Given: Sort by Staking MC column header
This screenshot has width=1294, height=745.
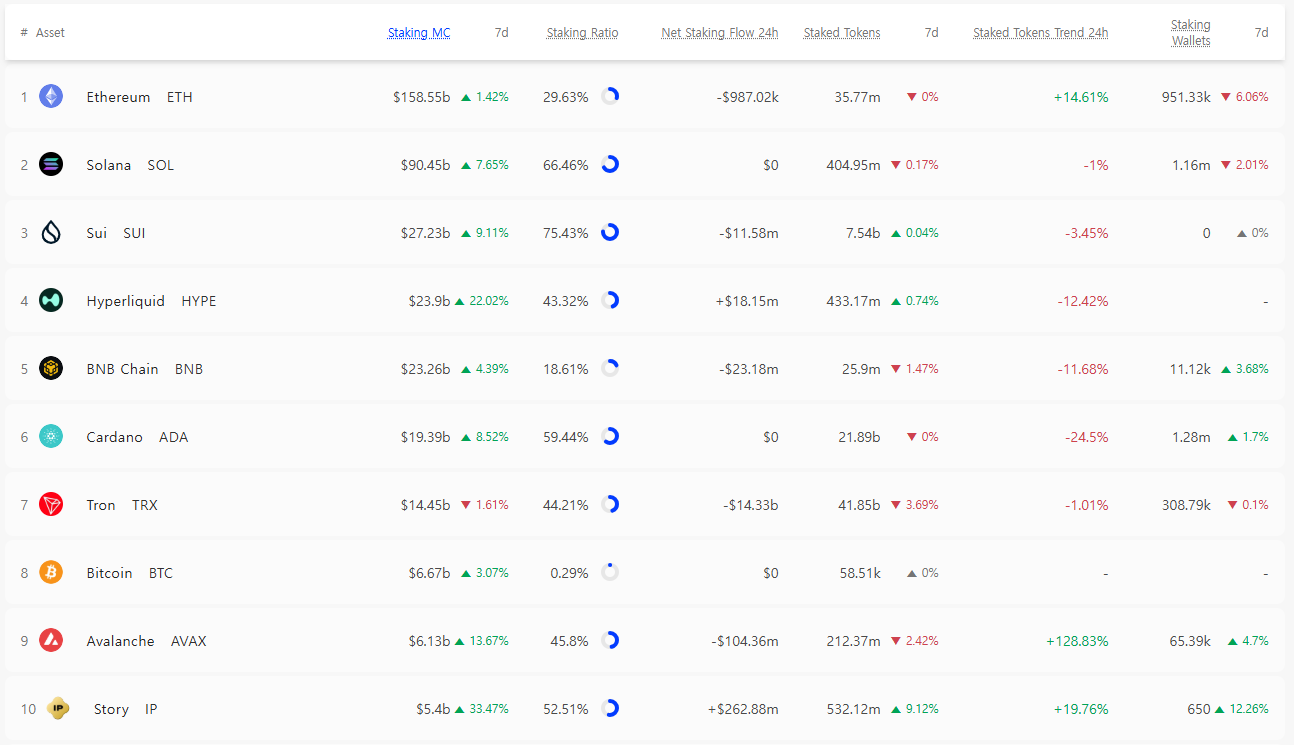Looking at the screenshot, I should point(419,33).
